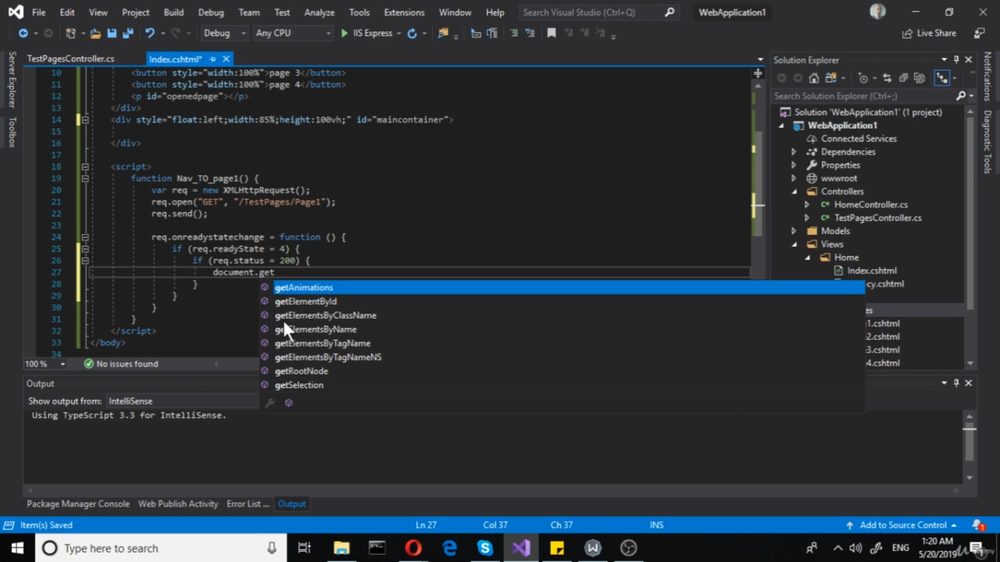Click Sync with Active Document icon
This screenshot has width=1000, height=562.
pyautogui.click(x=887, y=78)
